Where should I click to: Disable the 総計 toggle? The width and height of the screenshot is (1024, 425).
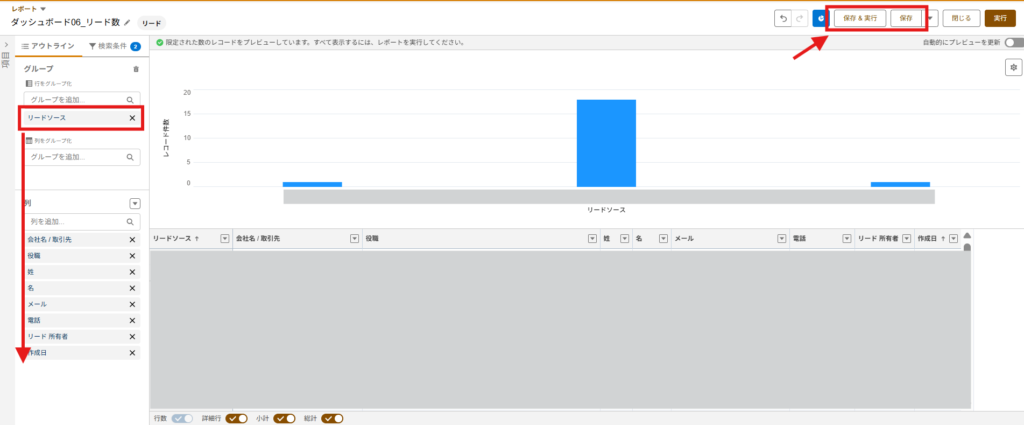pyautogui.click(x=332, y=418)
